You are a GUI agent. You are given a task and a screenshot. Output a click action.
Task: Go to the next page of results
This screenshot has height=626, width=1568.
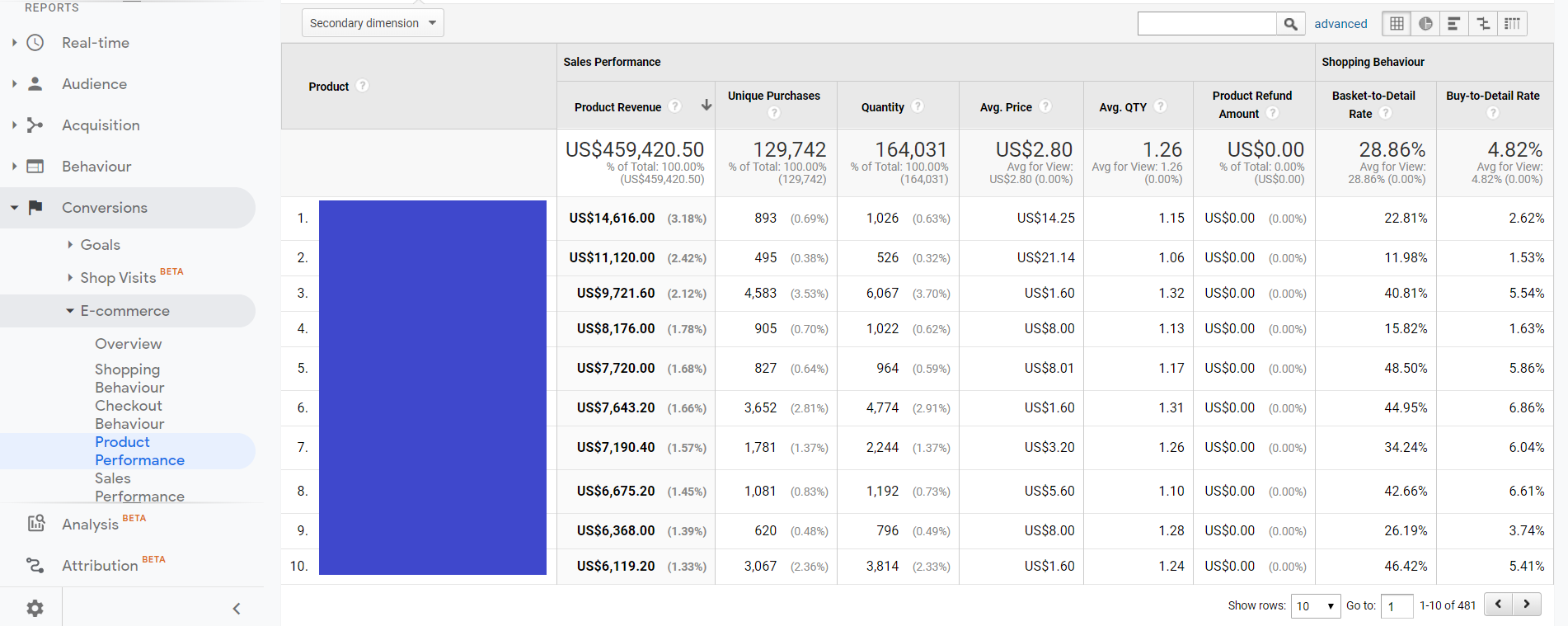click(x=1527, y=605)
